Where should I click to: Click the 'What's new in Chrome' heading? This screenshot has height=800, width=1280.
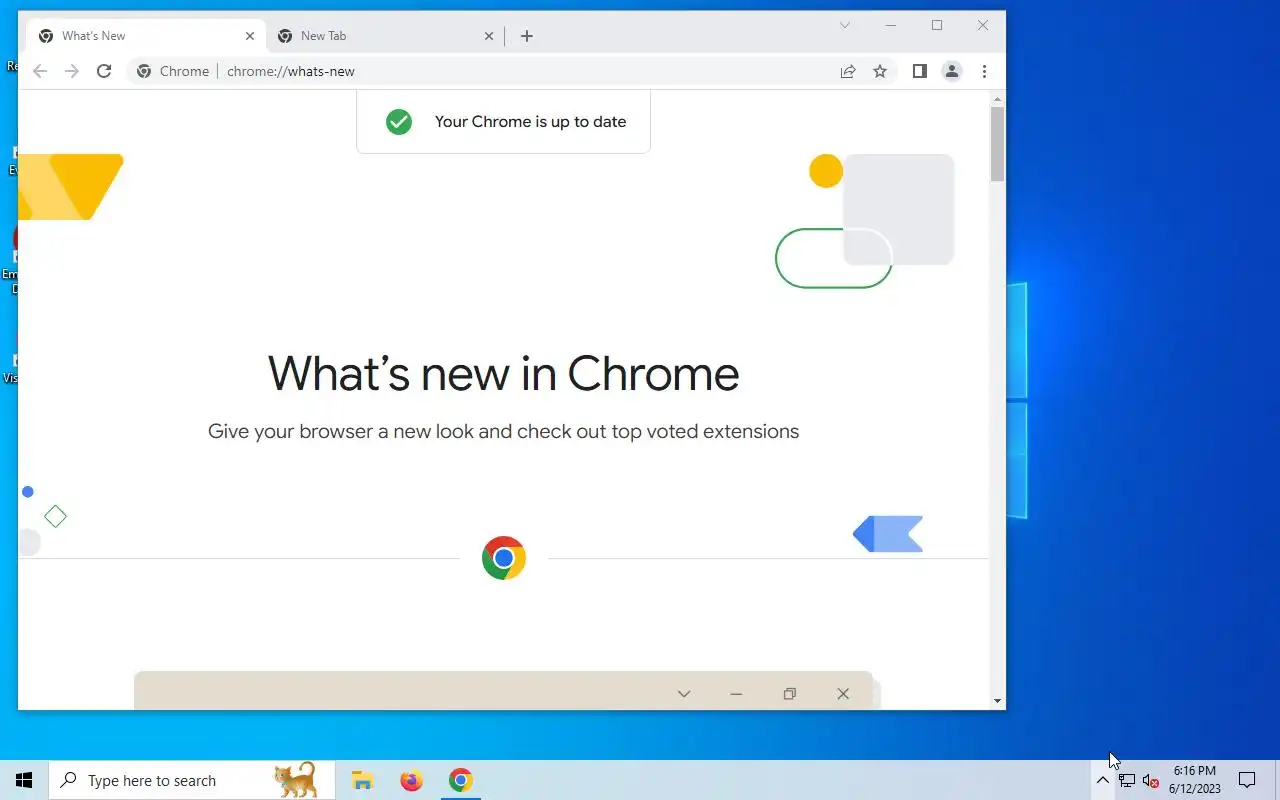[503, 373]
